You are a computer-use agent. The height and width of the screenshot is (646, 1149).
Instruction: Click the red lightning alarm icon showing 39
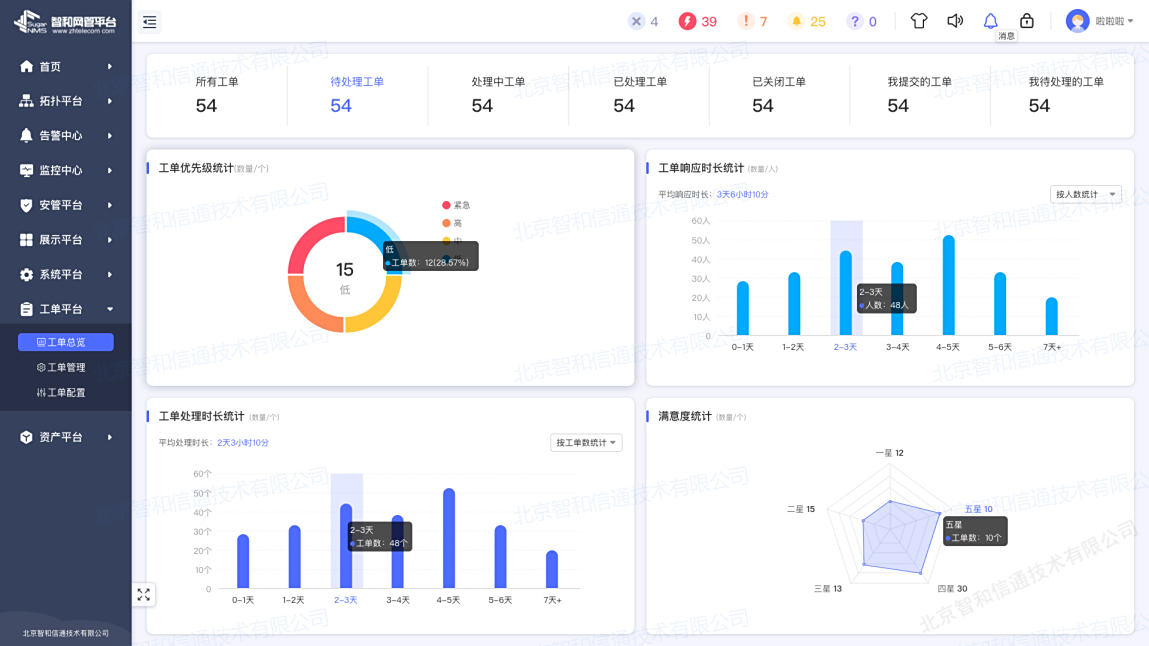(687, 21)
